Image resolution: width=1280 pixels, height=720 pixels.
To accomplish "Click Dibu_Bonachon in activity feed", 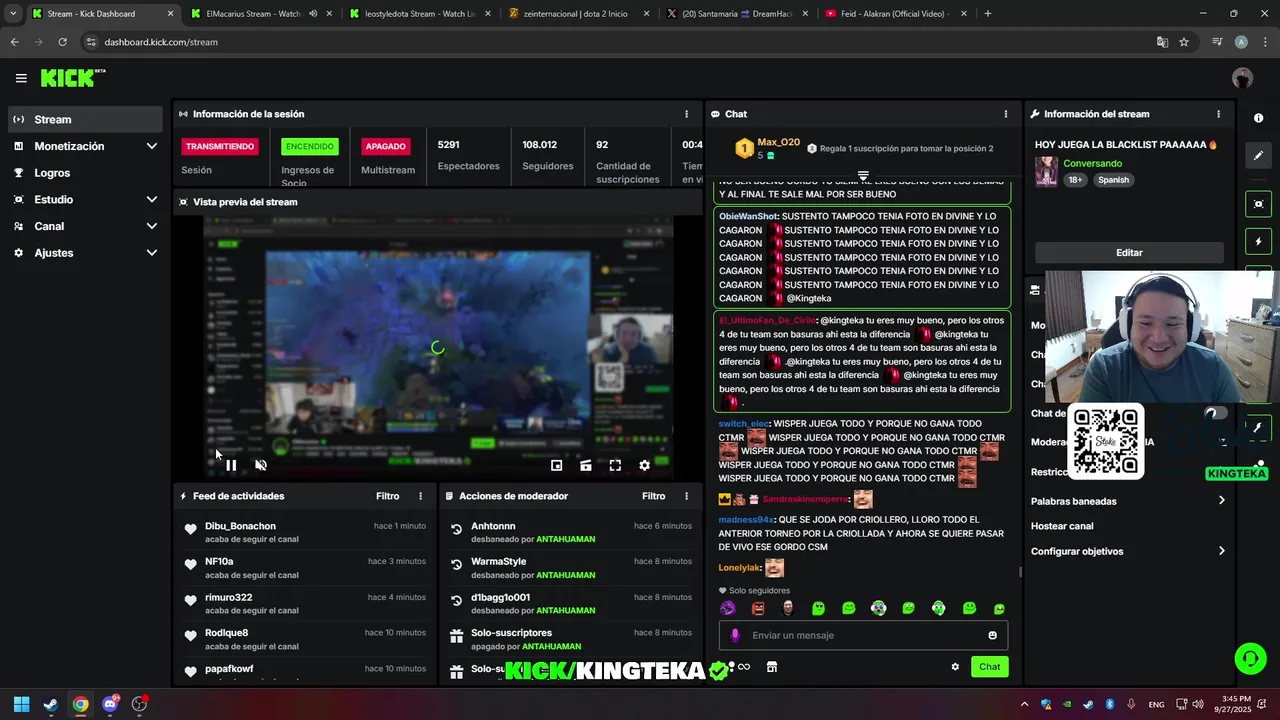I will [x=240, y=526].
